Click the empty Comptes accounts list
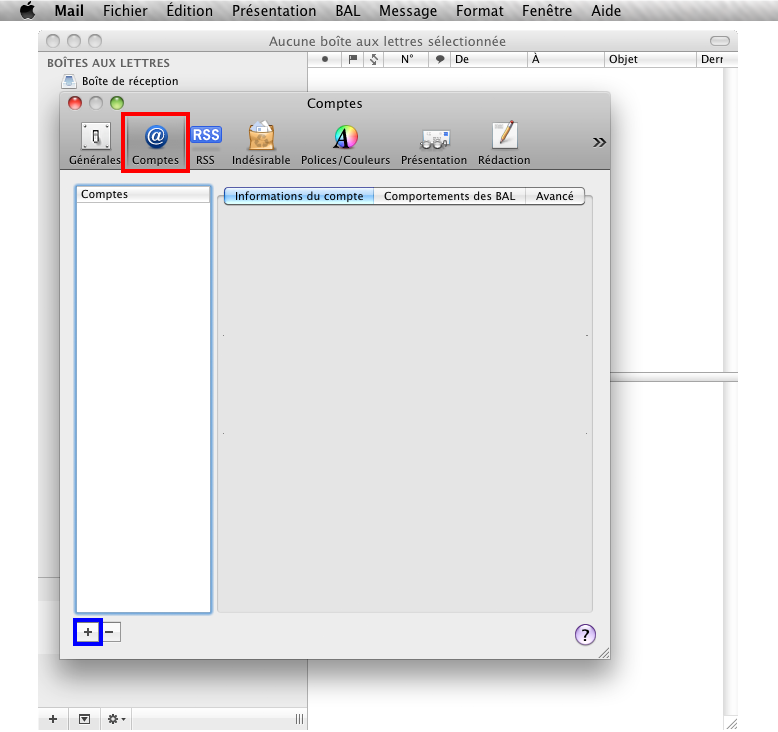 click(x=143, y=407)
